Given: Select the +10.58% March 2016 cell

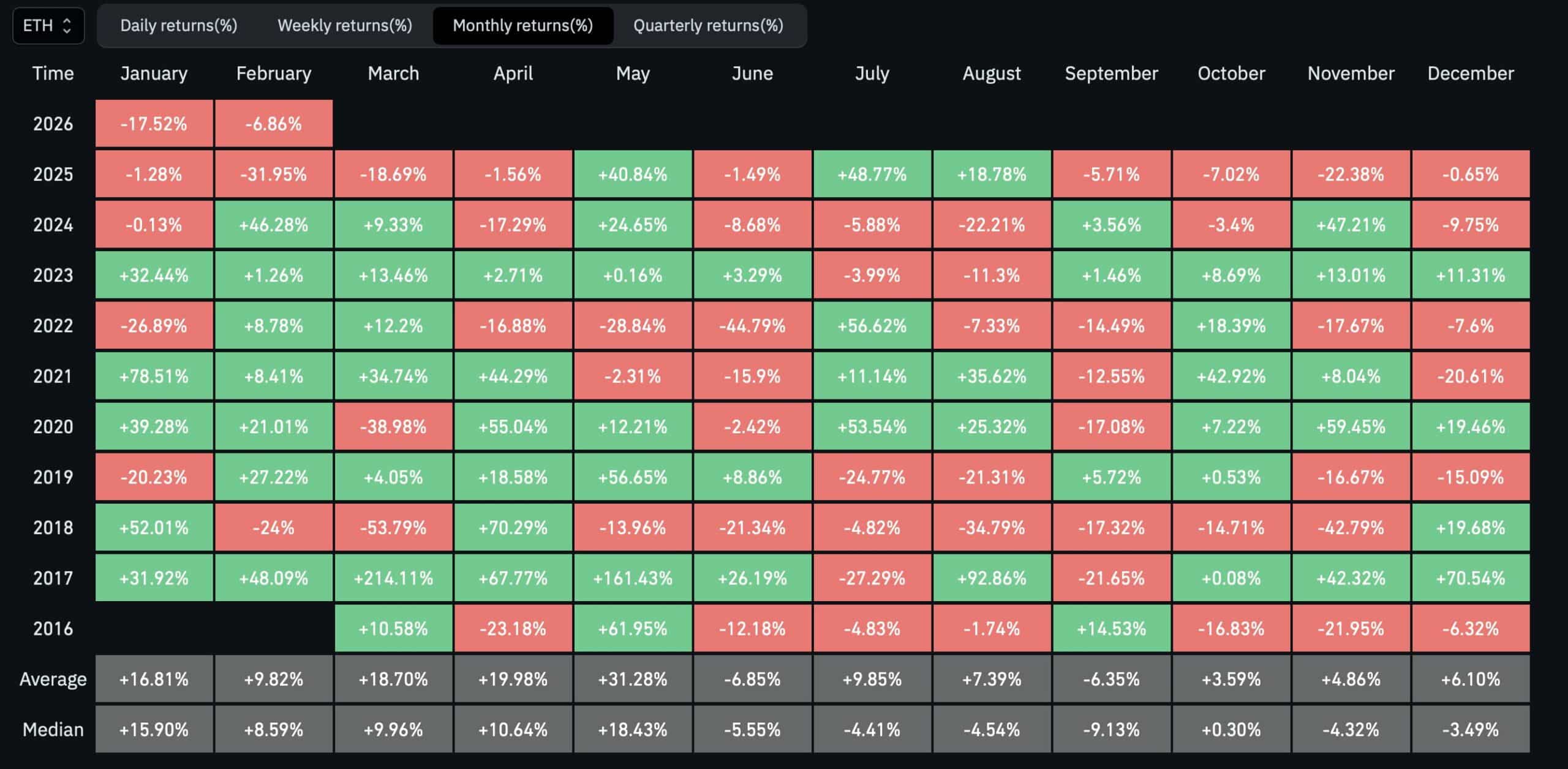Looking at the screenshot, I should coord(393,627).
